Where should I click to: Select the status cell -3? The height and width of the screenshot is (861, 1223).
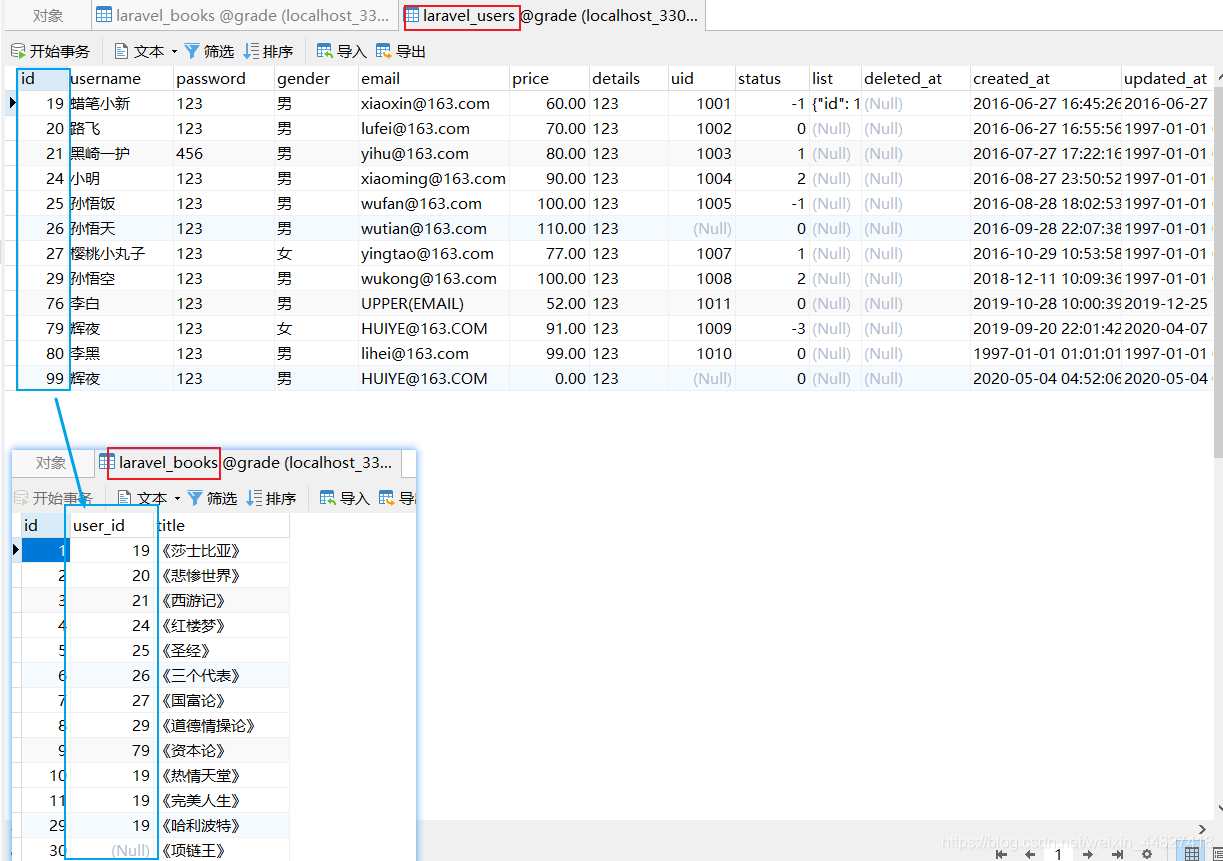[772, 328]
